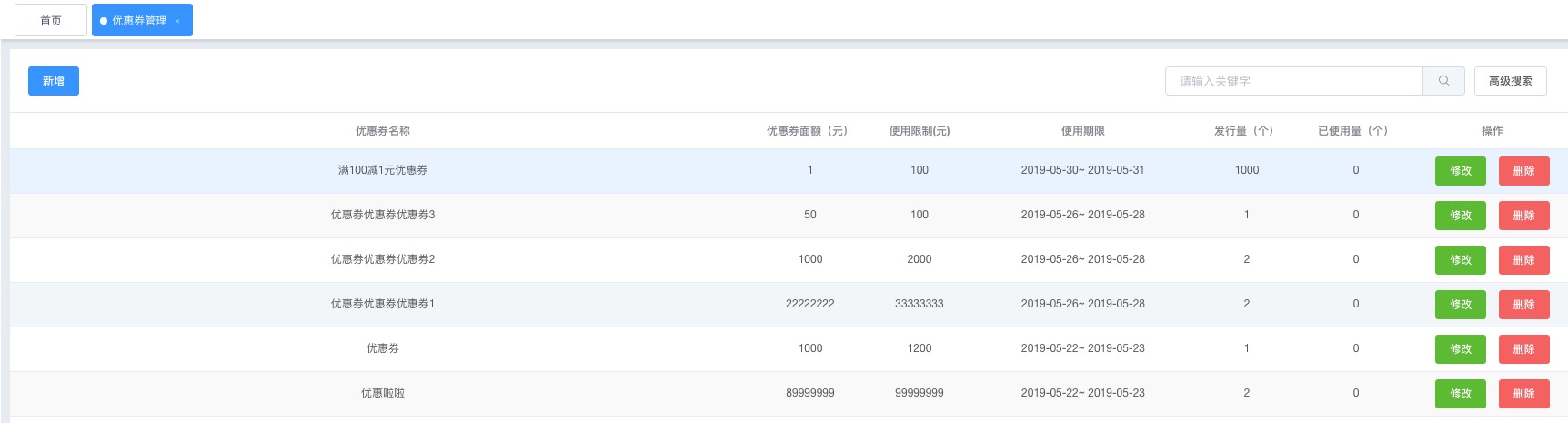Image resolution: width=1568 pixels, height=423 pixels.
Task: Edit coupon 优惠券优惠券优惠券1
Action: [1460, 305]
